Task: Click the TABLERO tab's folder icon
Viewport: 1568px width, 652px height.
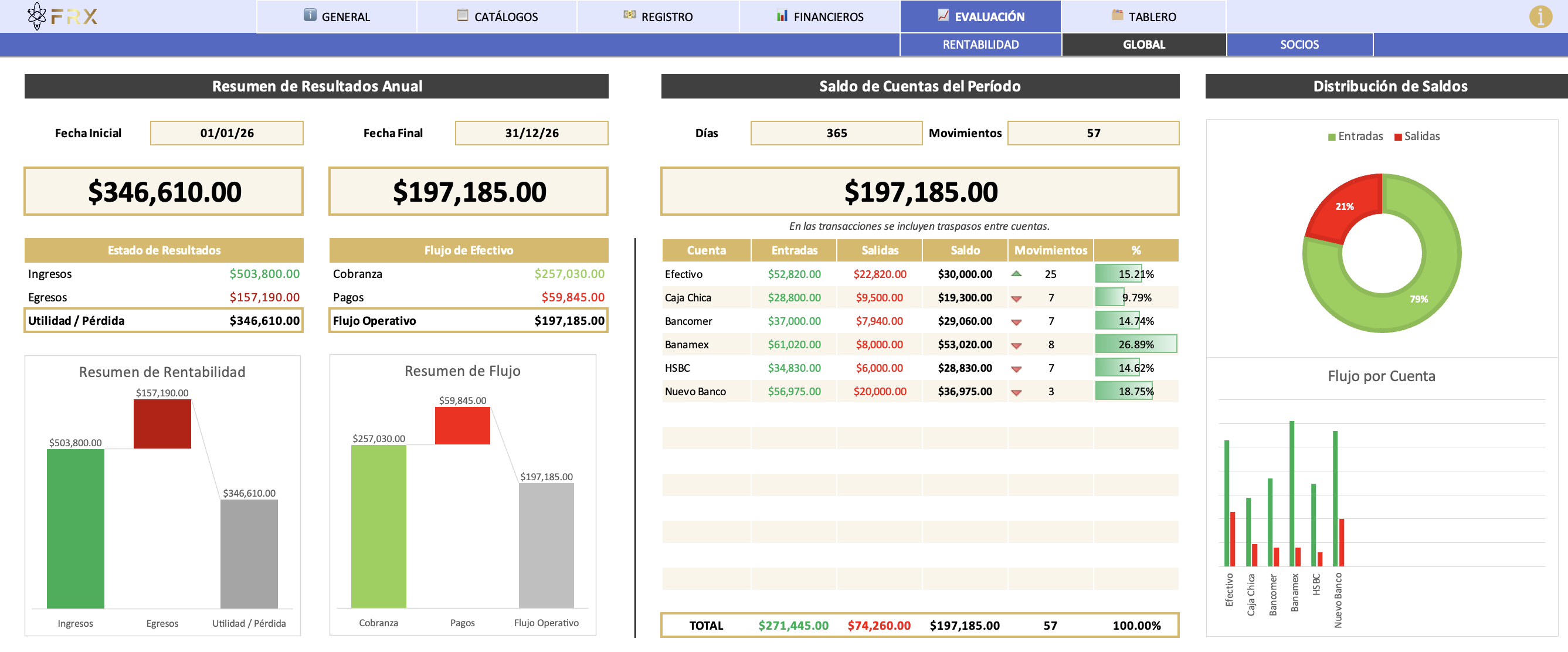Action: [1117, 15]
